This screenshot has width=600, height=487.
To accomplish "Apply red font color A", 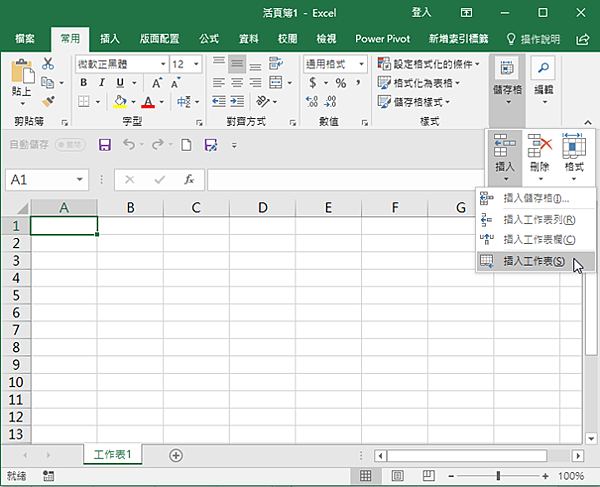I will point(148,102).
